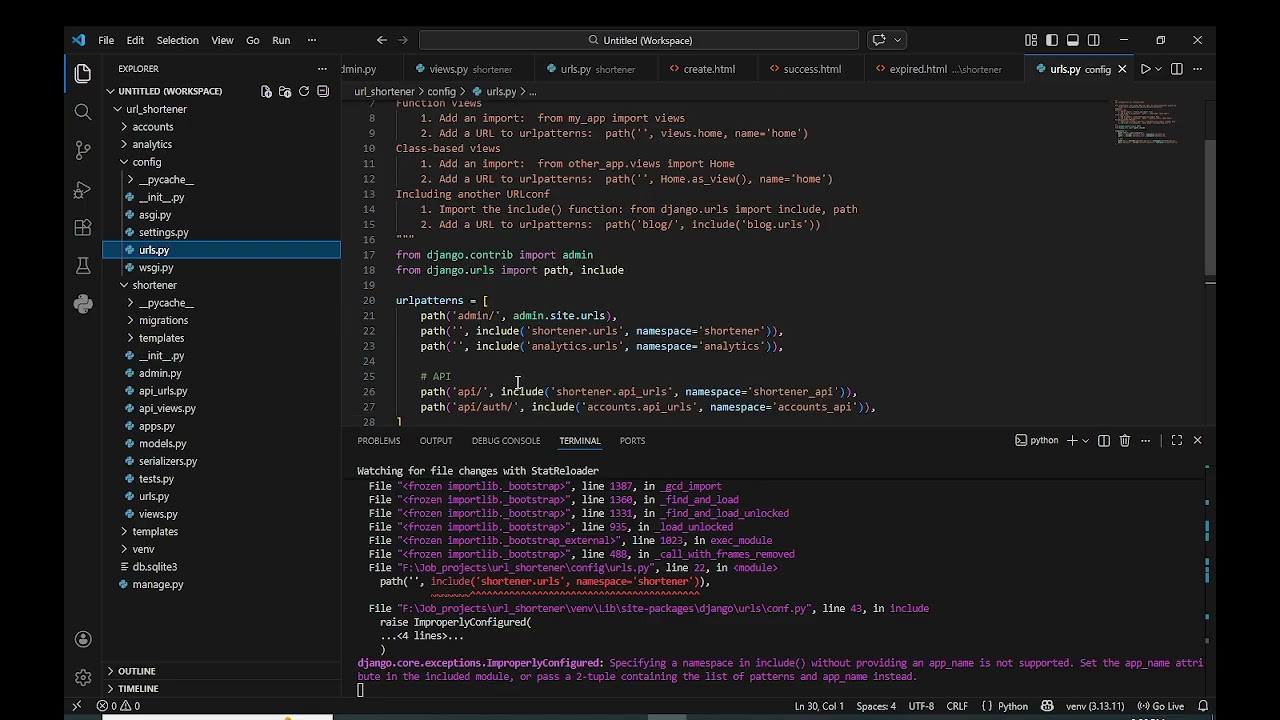Kill the active terminal
This screenshot has width=1280, height=720.
[1124, 440]
